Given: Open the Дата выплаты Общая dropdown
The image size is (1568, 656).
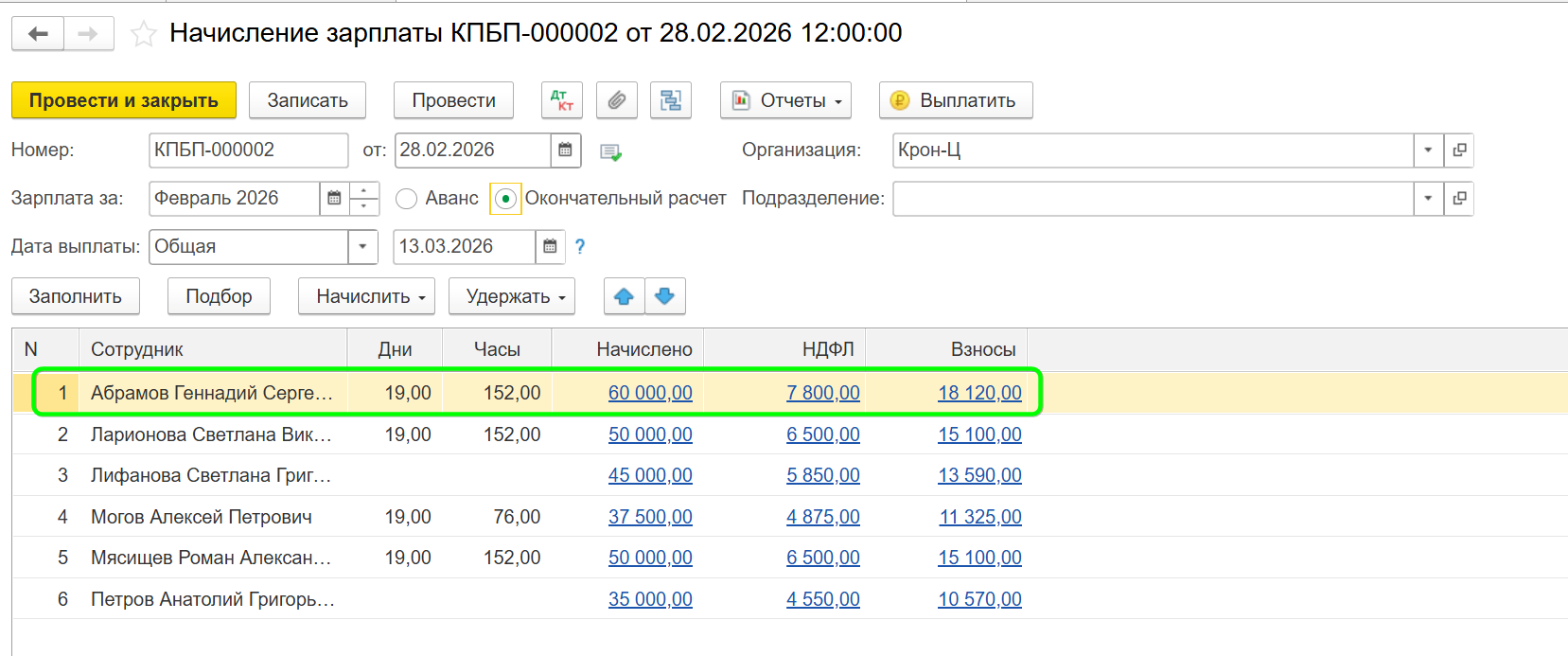Looking at the screenshot, I should click(x=362, y=247).
